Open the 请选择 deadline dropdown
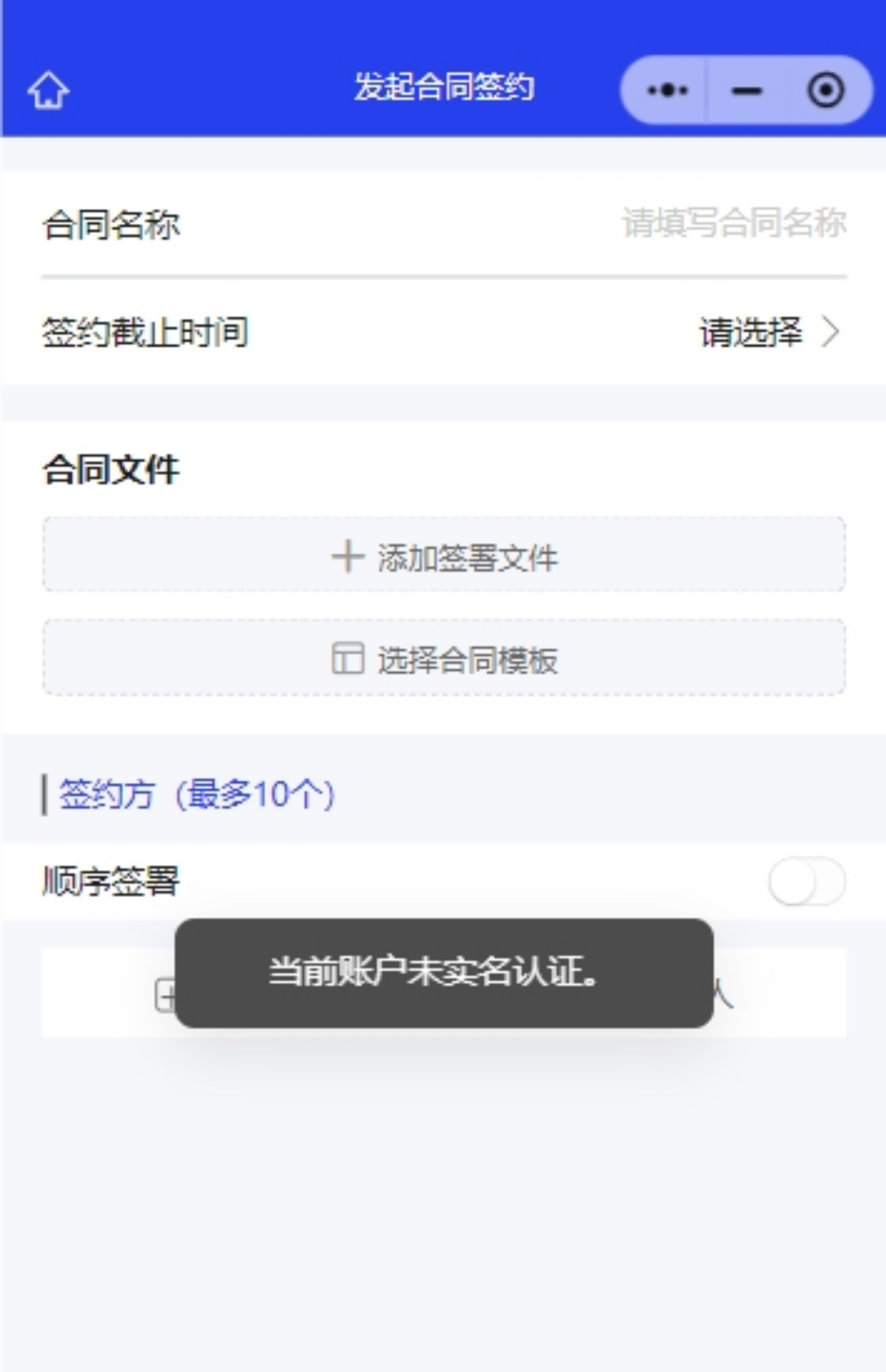 (750, 333)
